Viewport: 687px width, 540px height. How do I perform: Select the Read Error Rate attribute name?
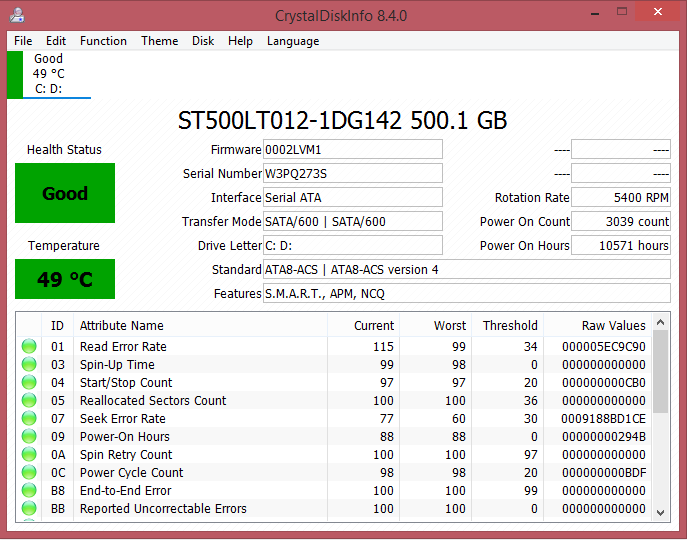123,346
